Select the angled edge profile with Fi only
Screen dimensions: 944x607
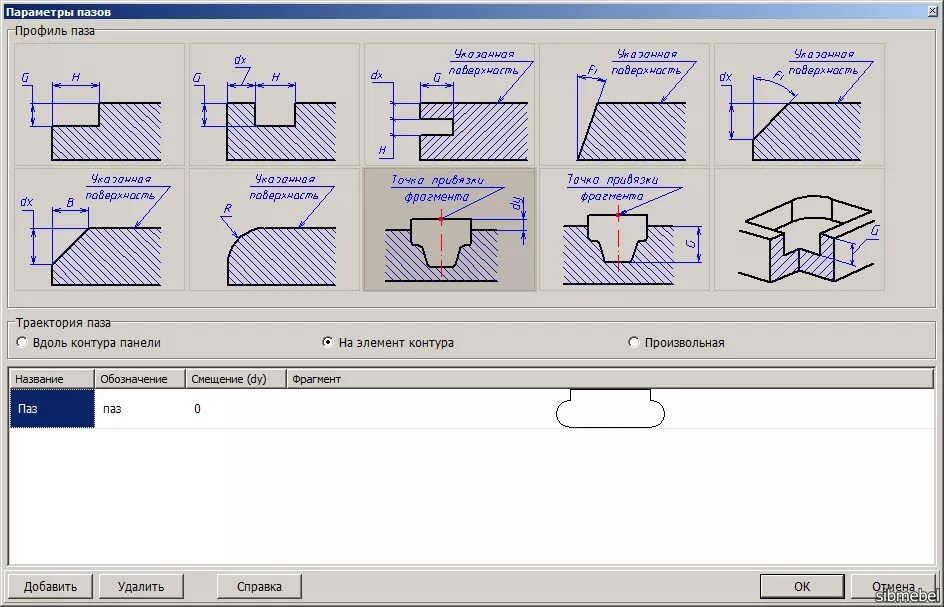[624, 104]
